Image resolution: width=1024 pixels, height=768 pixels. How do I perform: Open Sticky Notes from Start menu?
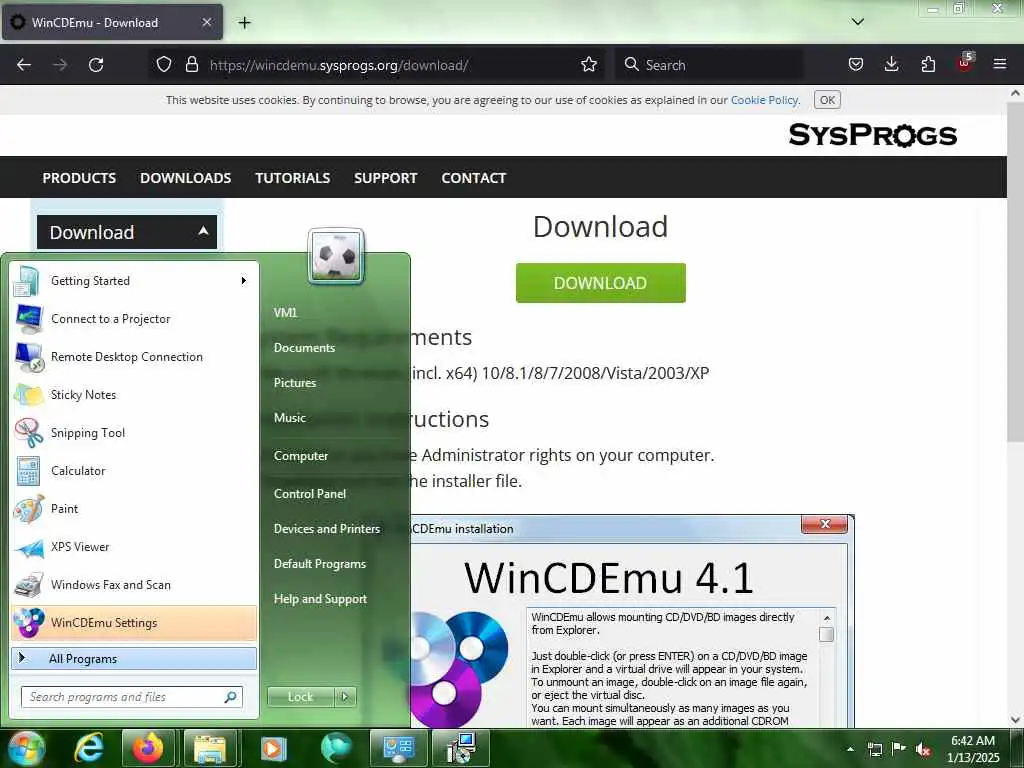(134, 395)
